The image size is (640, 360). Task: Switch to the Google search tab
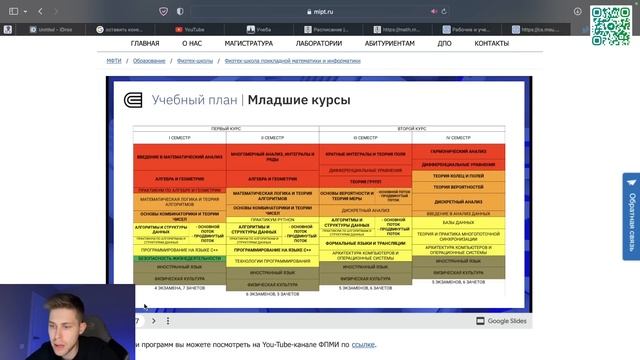[120, 29]
